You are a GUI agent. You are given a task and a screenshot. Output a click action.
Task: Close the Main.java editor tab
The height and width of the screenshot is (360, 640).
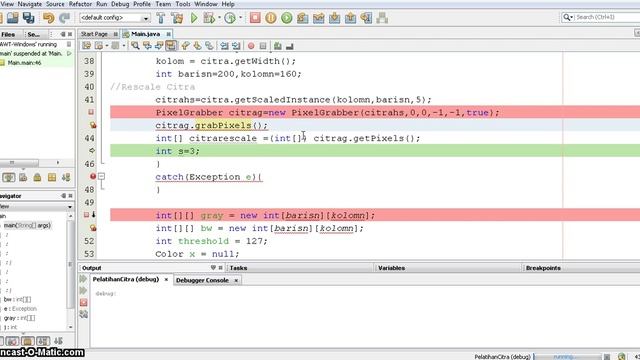tap(168, 34)
